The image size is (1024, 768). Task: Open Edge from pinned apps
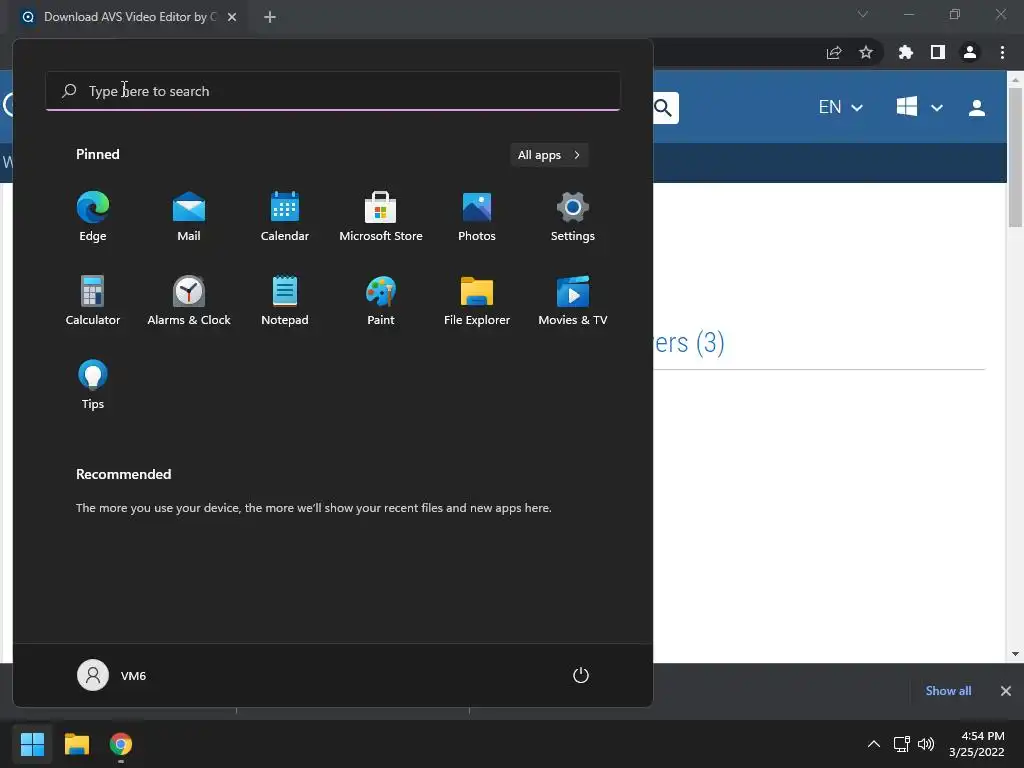click(93, 216)
